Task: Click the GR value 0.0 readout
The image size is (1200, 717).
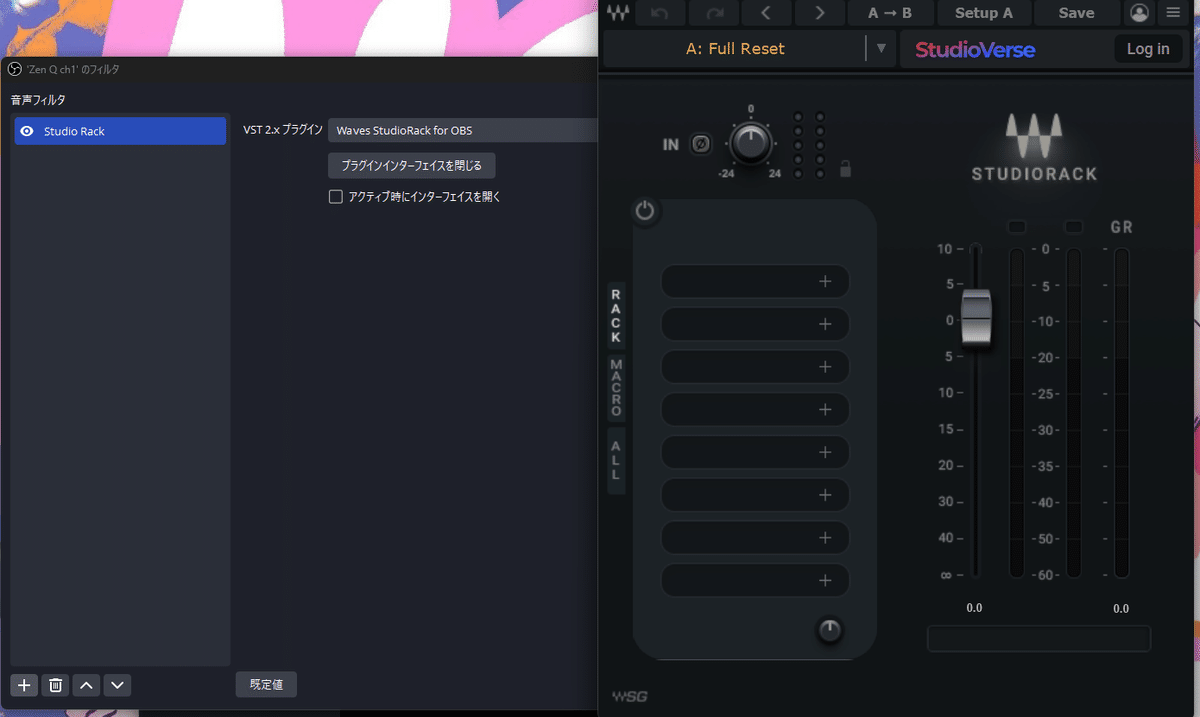Action: [x=1121, y=608]
